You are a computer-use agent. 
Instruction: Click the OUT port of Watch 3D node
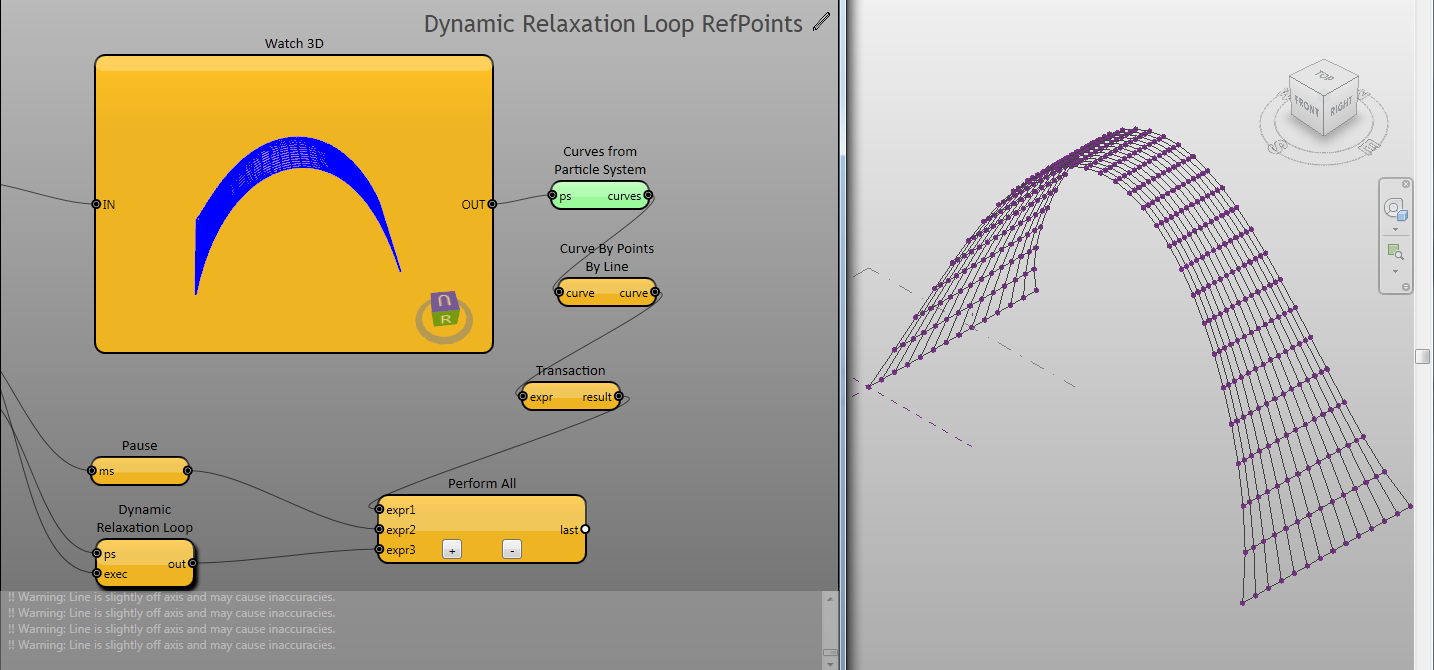(492, 204)
